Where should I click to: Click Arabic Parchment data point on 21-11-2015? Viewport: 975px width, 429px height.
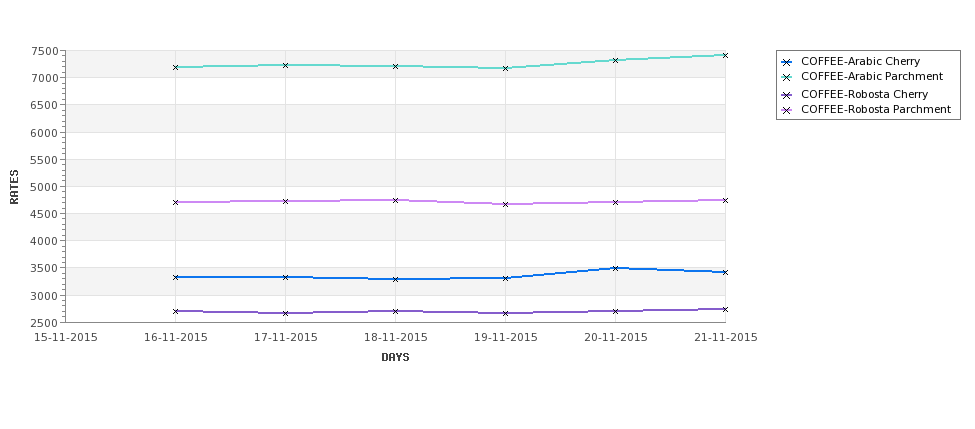(x=725, y=55)
